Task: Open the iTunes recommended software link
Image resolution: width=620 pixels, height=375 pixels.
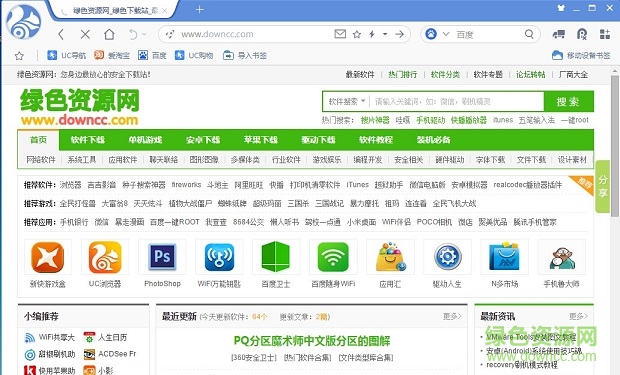Action: tap(357, 185)
